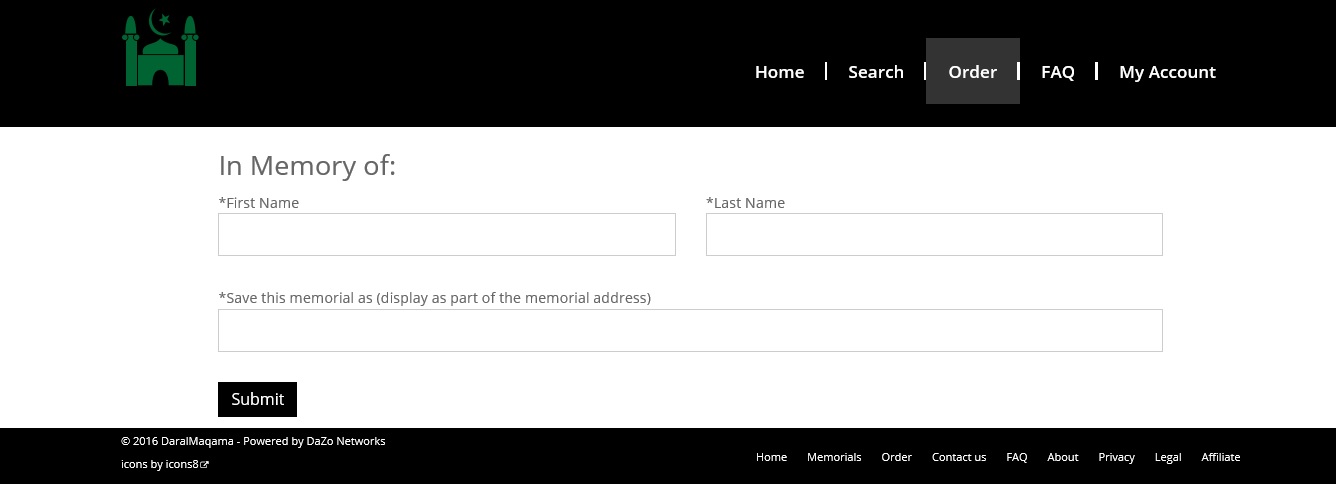1336x487 pixels.
Task: Open the Home navigation menu item
Action: click(x=779, y=72)
